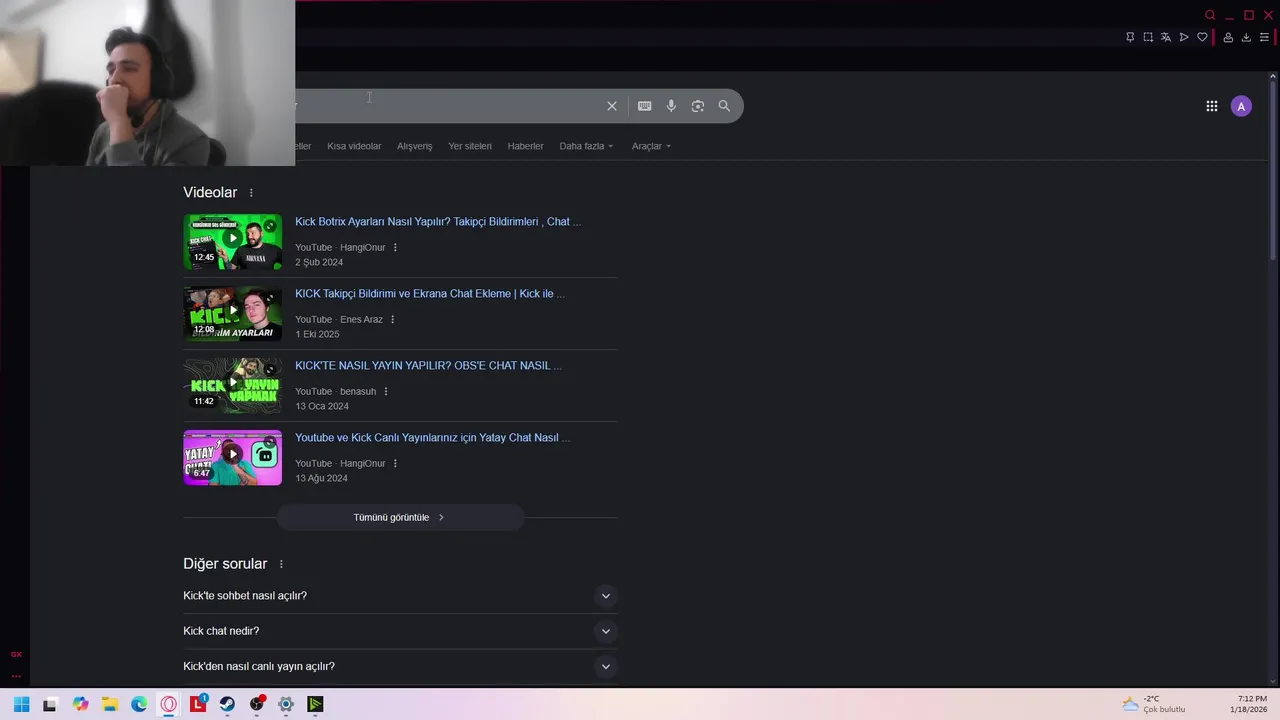Screen dimensions: 1280x720
Task: Open the Google apps grid
Action: point(1212,106)
